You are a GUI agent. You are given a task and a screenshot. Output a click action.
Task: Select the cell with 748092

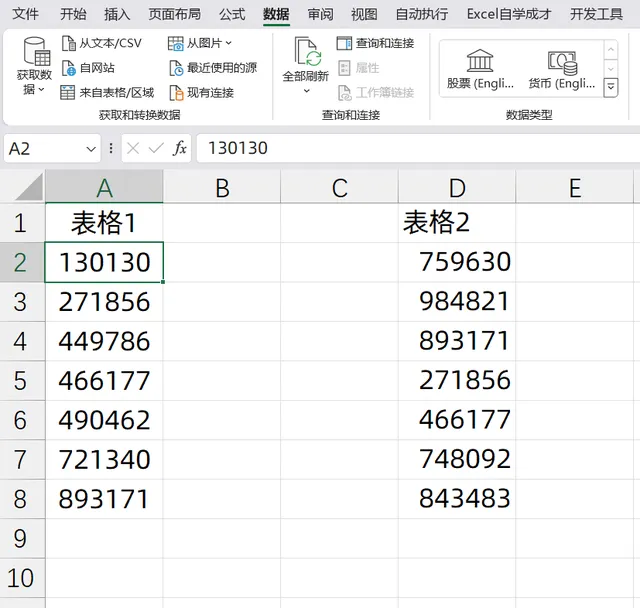(457, 459)
